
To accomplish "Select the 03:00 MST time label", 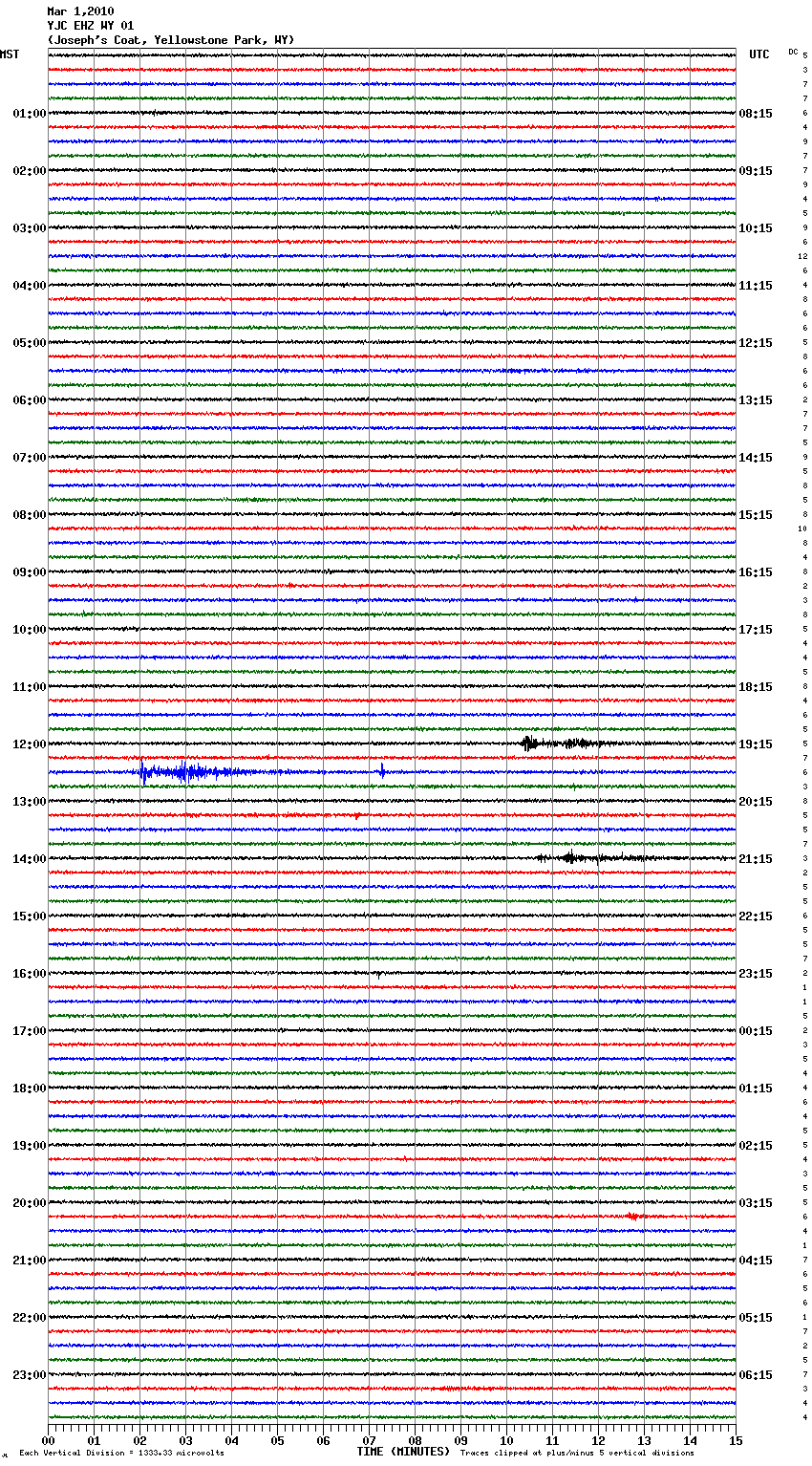I will (30, 228).
